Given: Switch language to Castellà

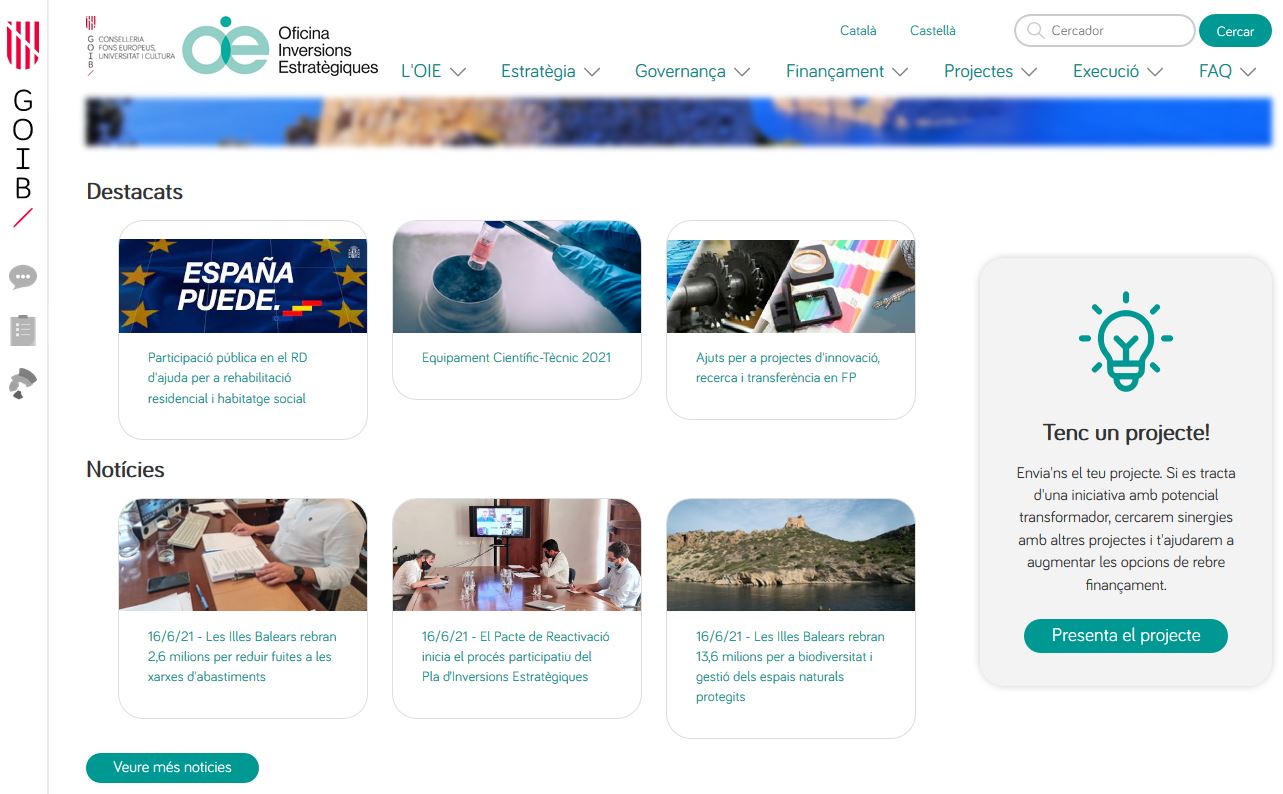Looking at the screenshot, I should pos(932,31).
